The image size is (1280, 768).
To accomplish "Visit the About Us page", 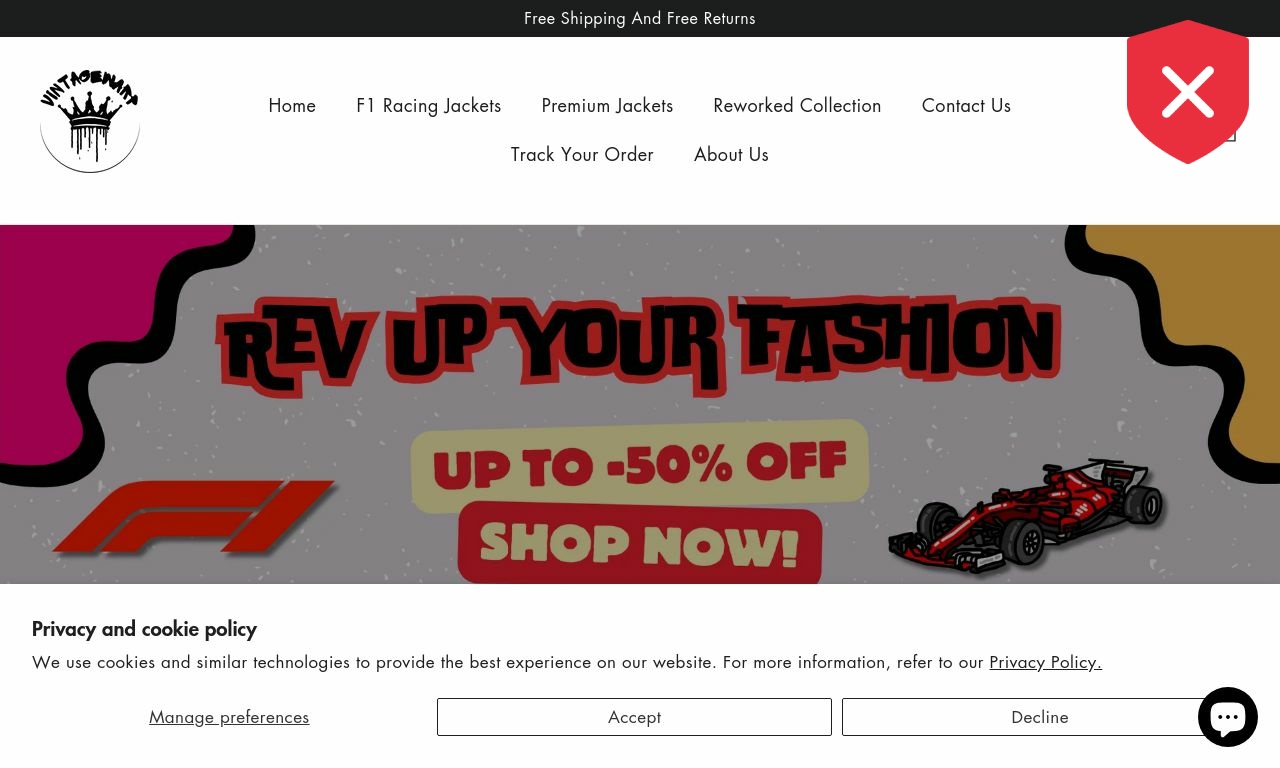I will 731,154.
